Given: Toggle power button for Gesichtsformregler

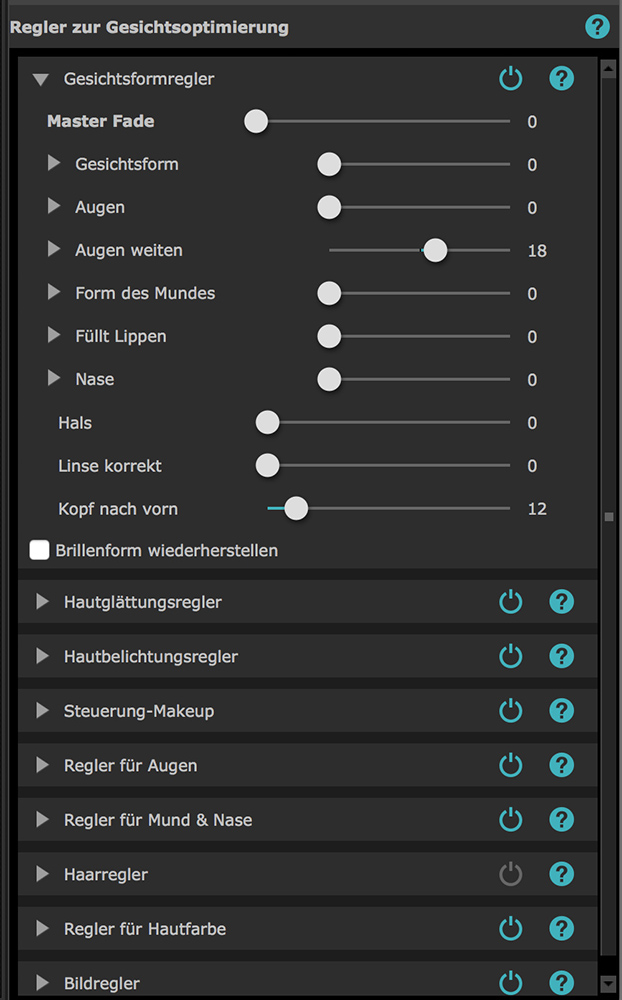Looking at the screenshot, I should (x=510, y=78).
